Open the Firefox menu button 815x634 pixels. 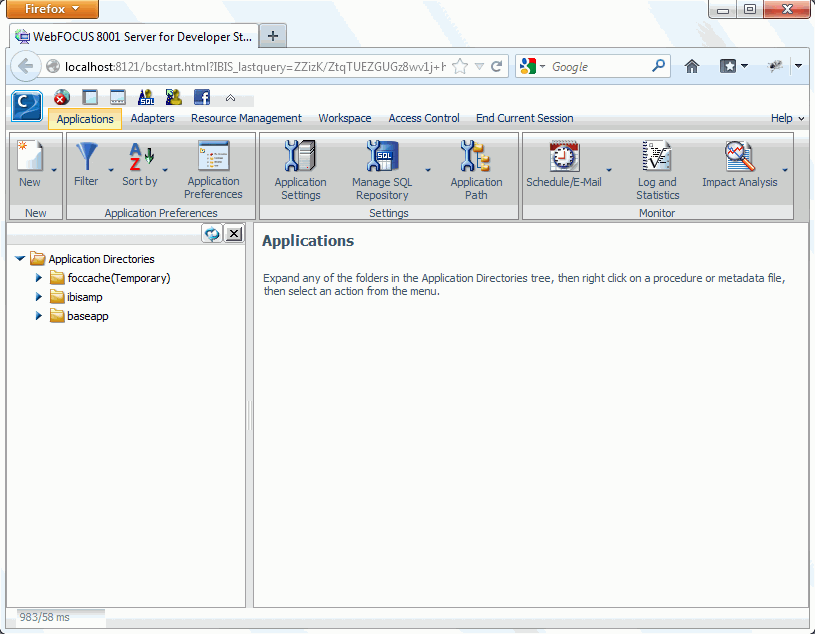52,9
